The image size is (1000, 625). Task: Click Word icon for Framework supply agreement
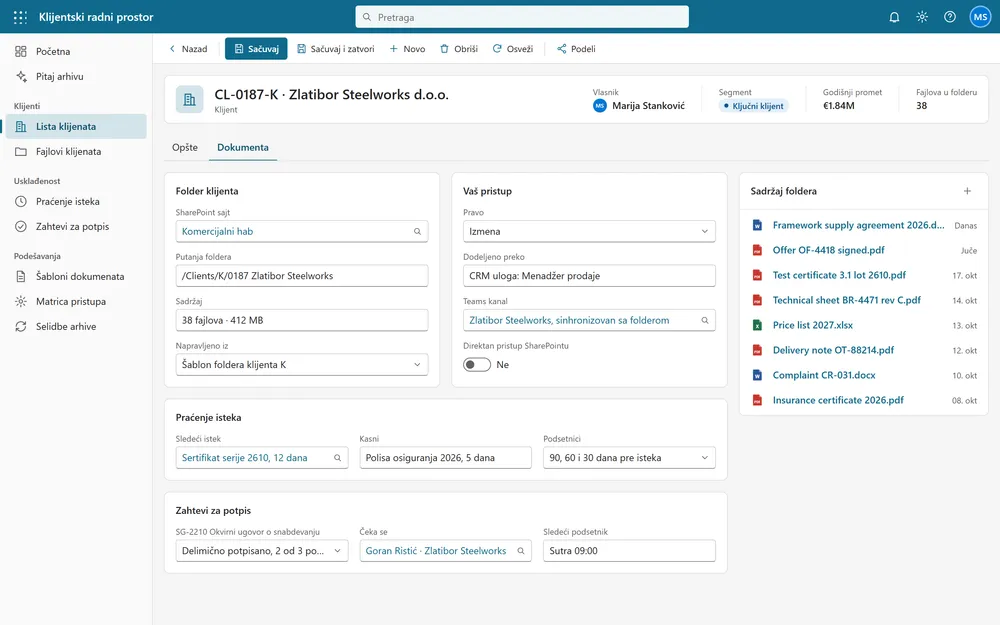[x=757, y=225]
